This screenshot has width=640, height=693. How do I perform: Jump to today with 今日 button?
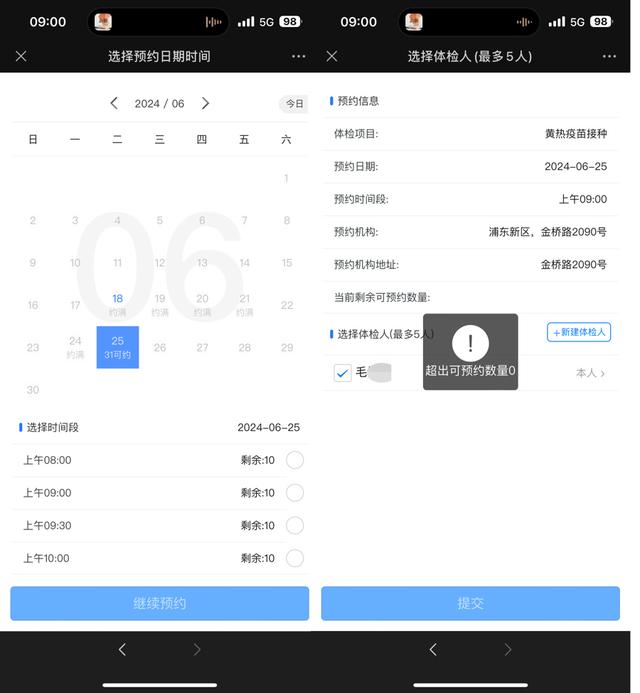coord(294,104)
